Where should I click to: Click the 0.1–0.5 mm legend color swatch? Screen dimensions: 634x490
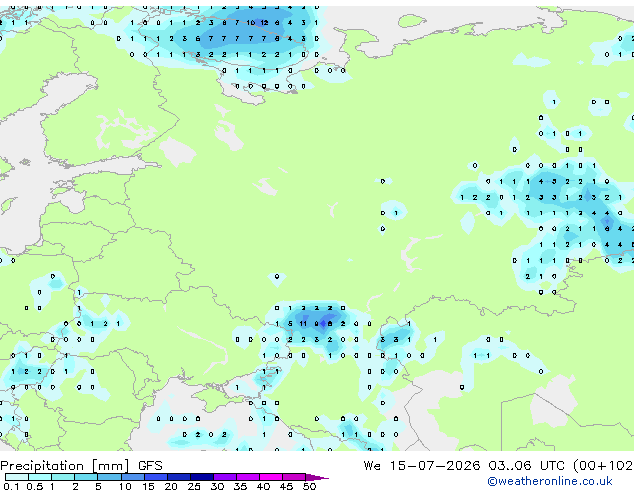(17, 477)
